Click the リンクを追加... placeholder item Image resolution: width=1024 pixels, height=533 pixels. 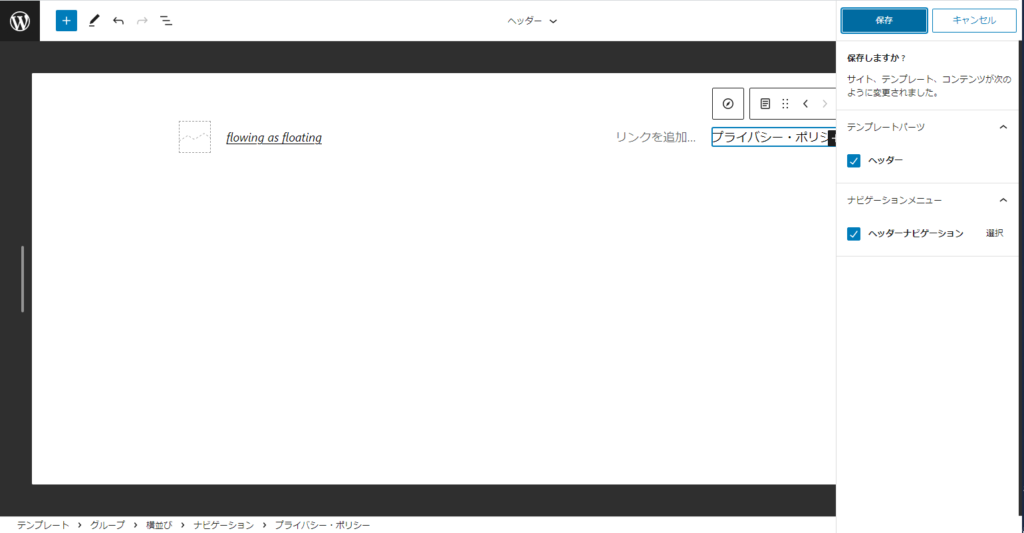(655, 137)
